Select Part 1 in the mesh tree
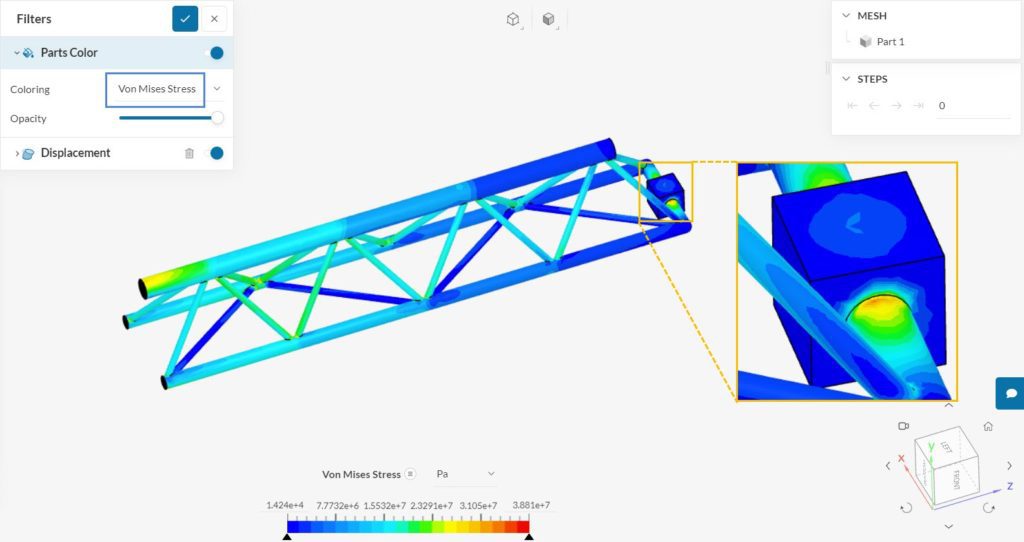Image resolution: width=1024 pixels, height=542 pixels. click(x=889, y=42)
